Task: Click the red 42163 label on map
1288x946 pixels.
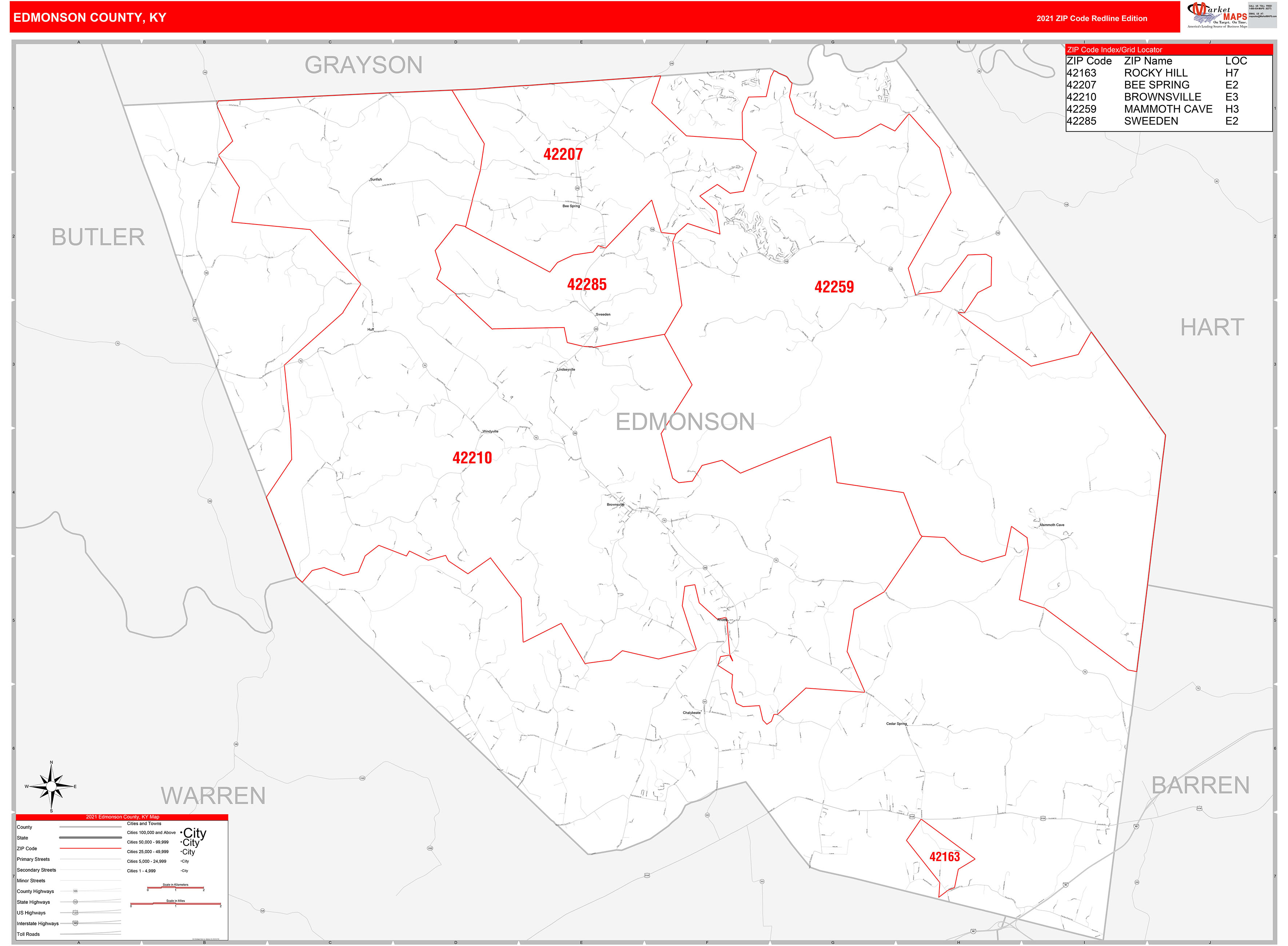Action: [x=945, y=856]
